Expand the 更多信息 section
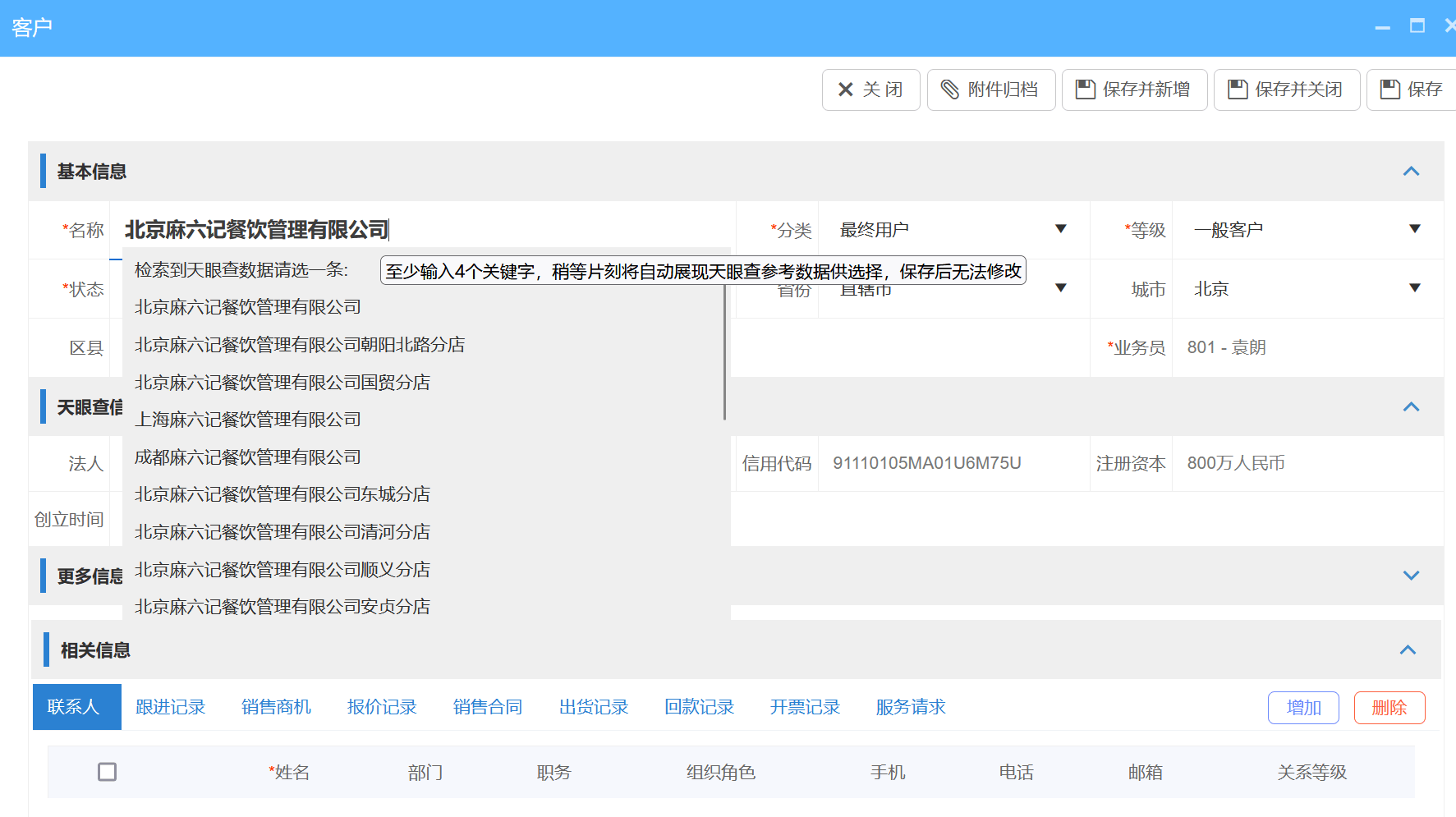This screenshot has width=1456, height=817. (x=1411, y=576)
